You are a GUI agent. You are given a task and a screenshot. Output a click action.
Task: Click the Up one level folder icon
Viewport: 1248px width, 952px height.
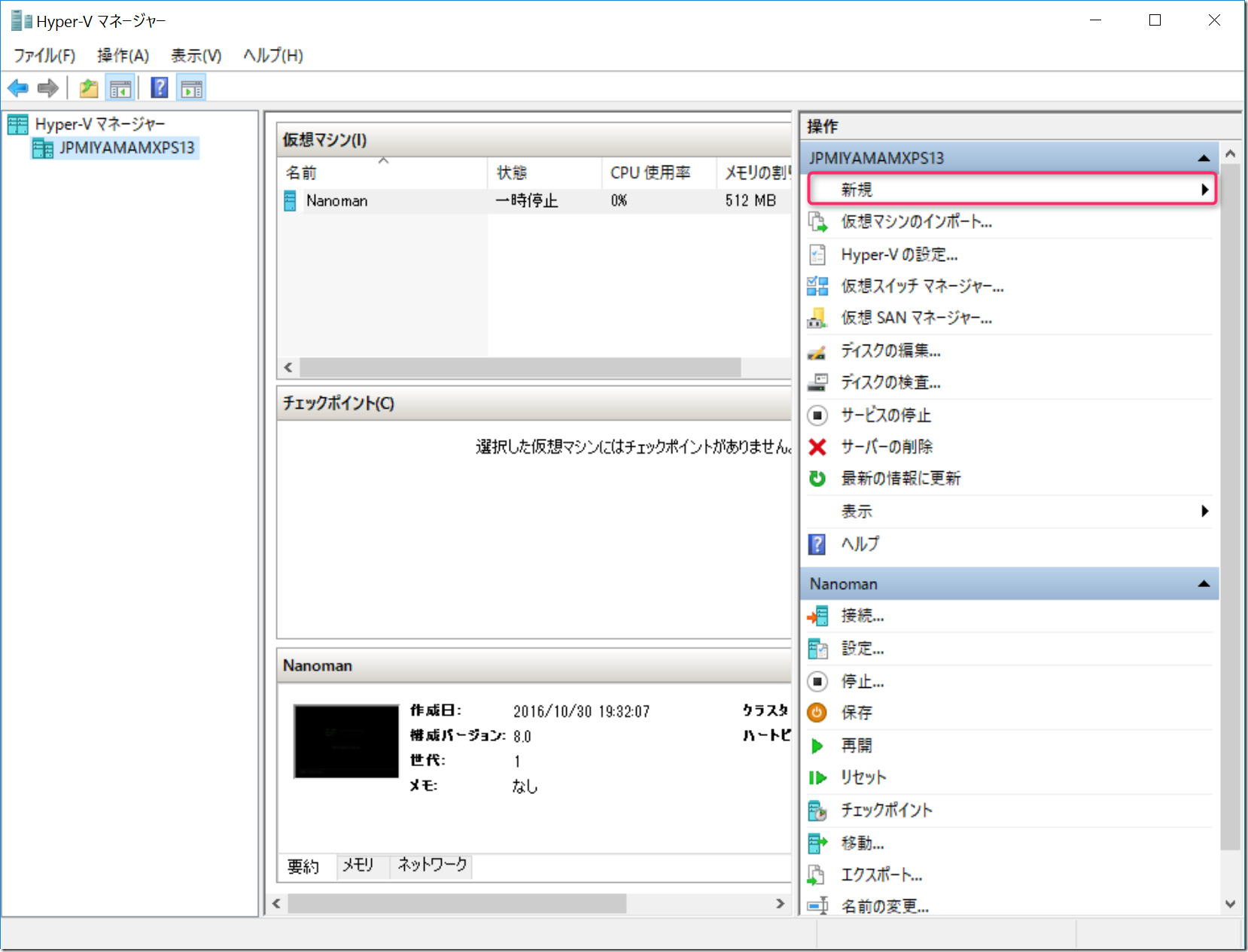pyautogui.click(x=89, y=88)
